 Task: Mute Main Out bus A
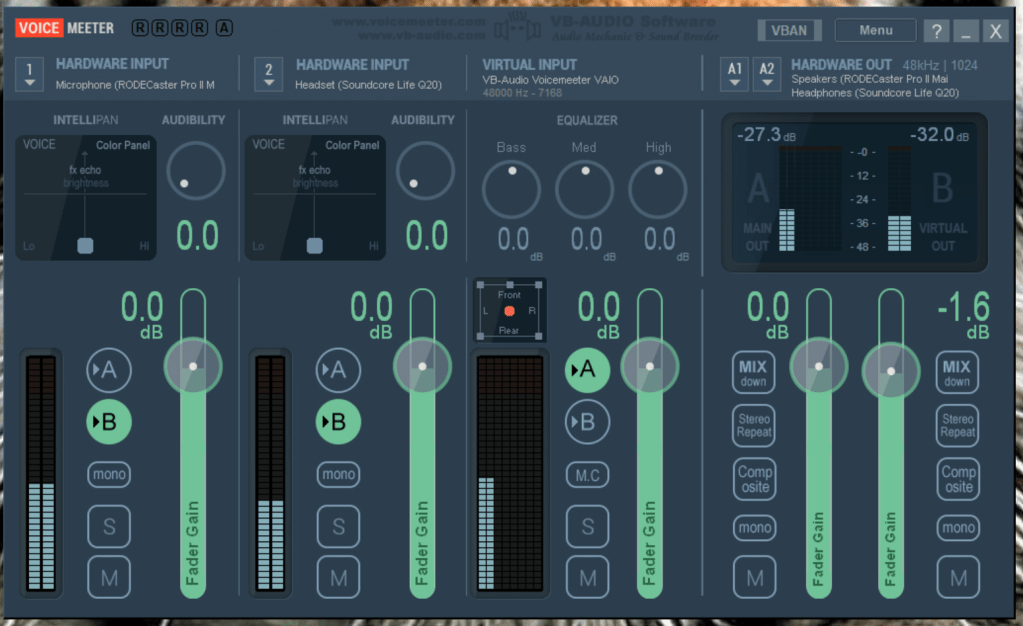click(755, 578)
